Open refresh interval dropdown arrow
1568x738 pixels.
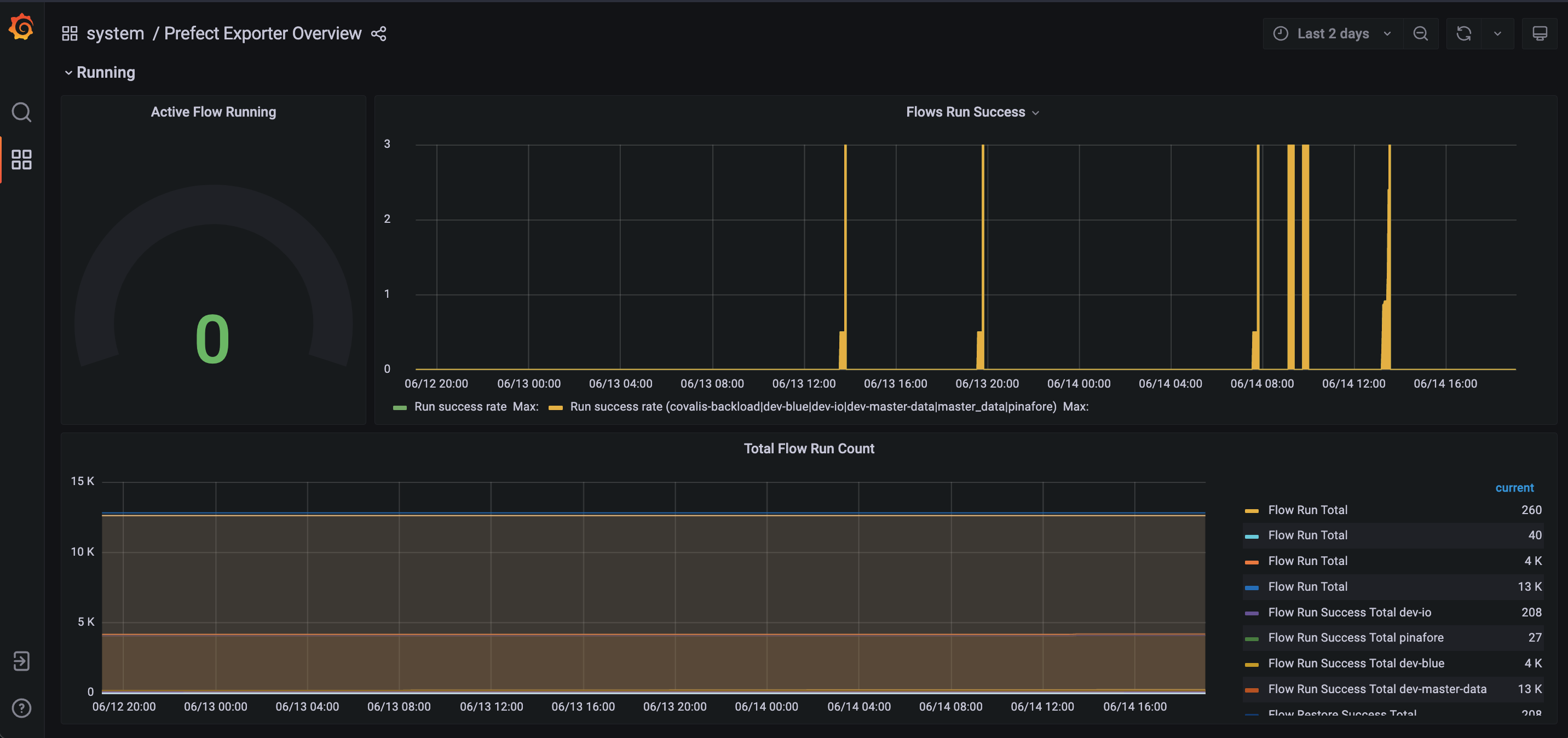[1497, 33]
